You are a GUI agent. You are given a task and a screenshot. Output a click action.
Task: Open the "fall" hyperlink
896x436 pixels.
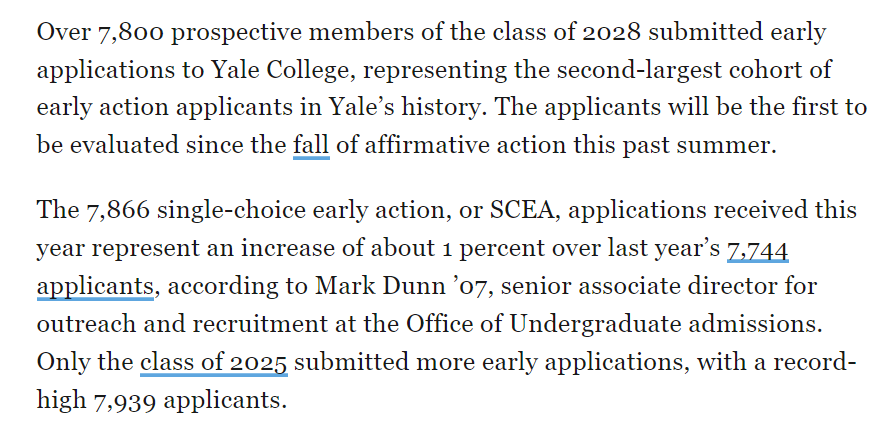click(311, 146)
